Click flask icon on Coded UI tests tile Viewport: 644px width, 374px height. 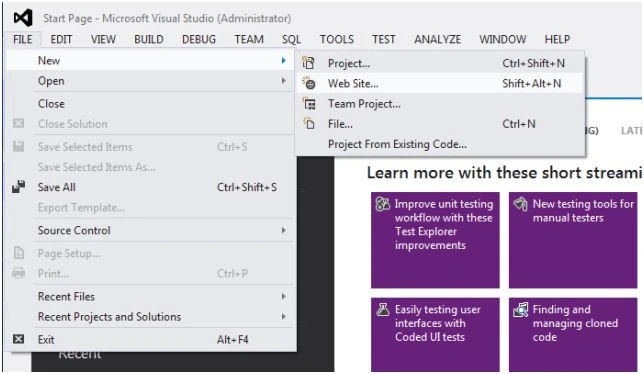(x=383, y=310)
